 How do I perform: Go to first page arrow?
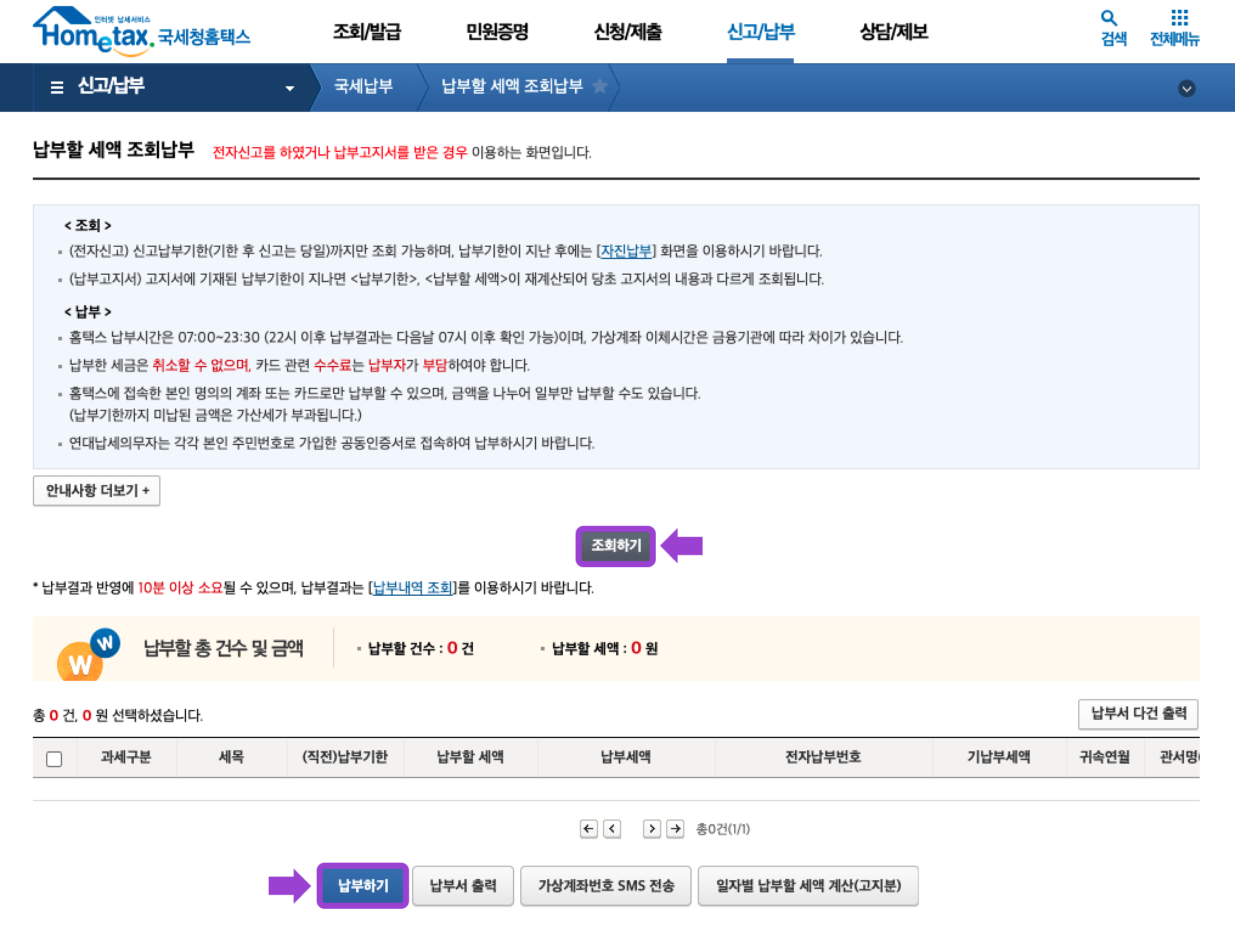tap(588, 829)
